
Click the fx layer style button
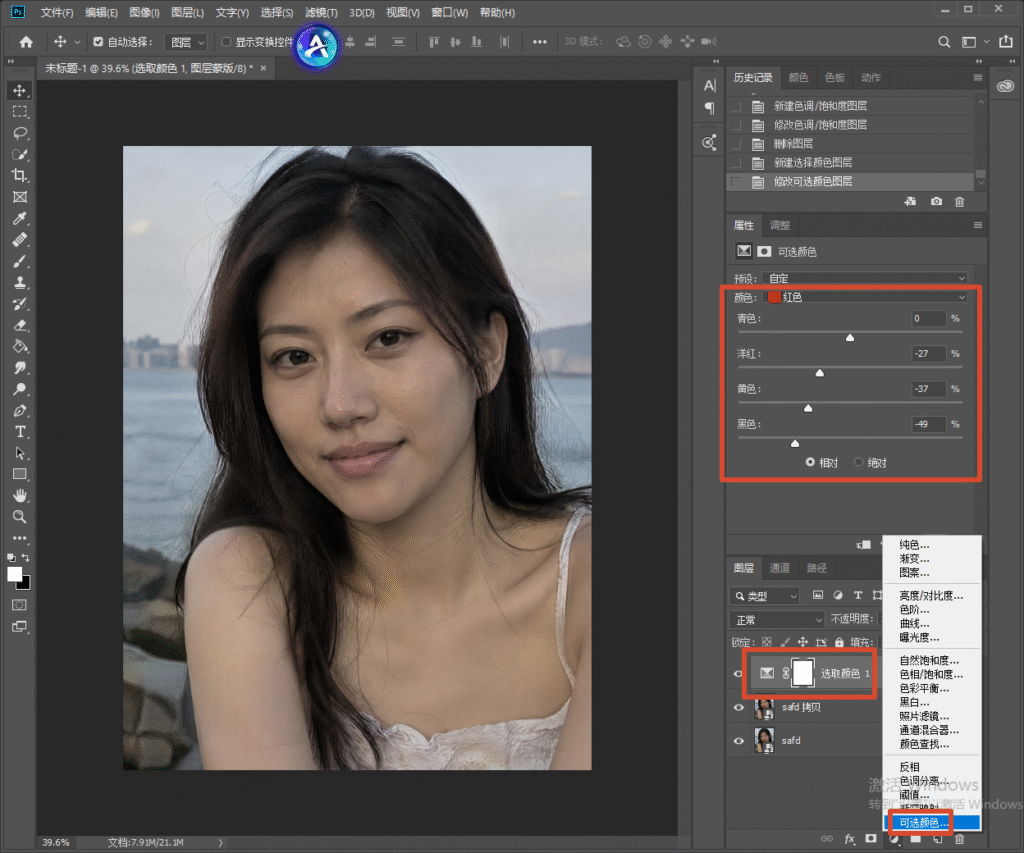[849, 839]
